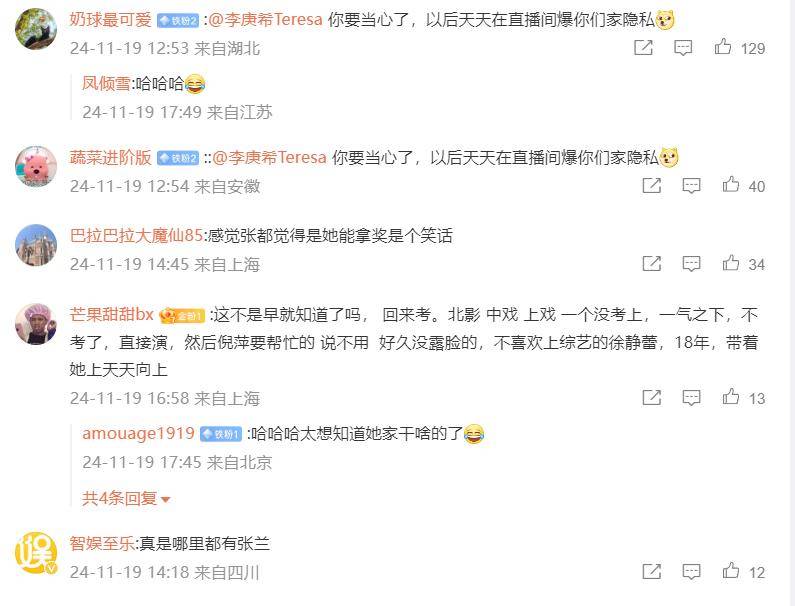Share 奶球最可爱's comment via the forward icon

coord(643,48)
